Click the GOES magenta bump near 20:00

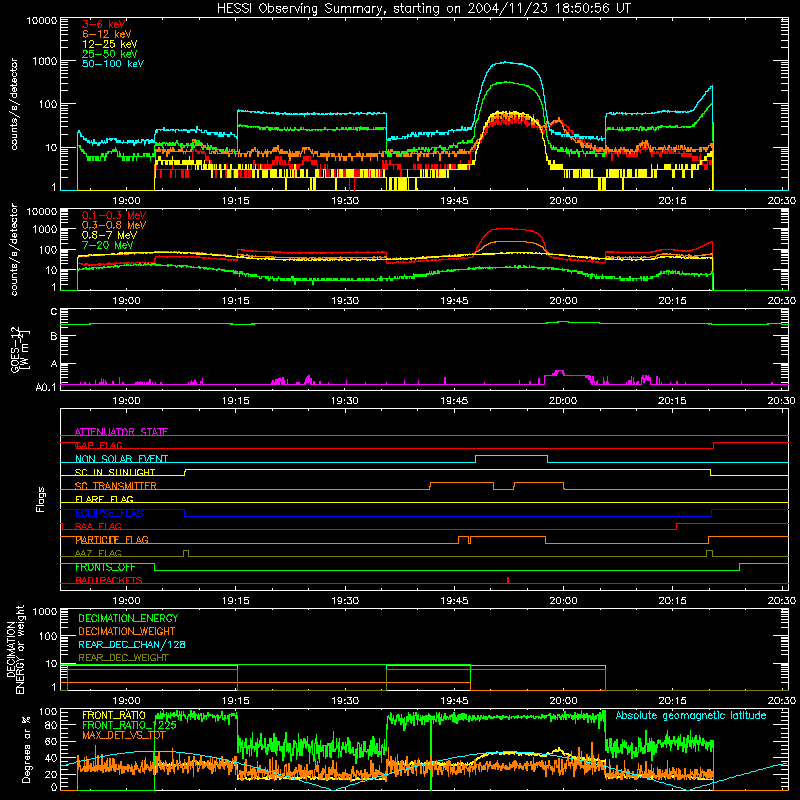tap(560, 373)
